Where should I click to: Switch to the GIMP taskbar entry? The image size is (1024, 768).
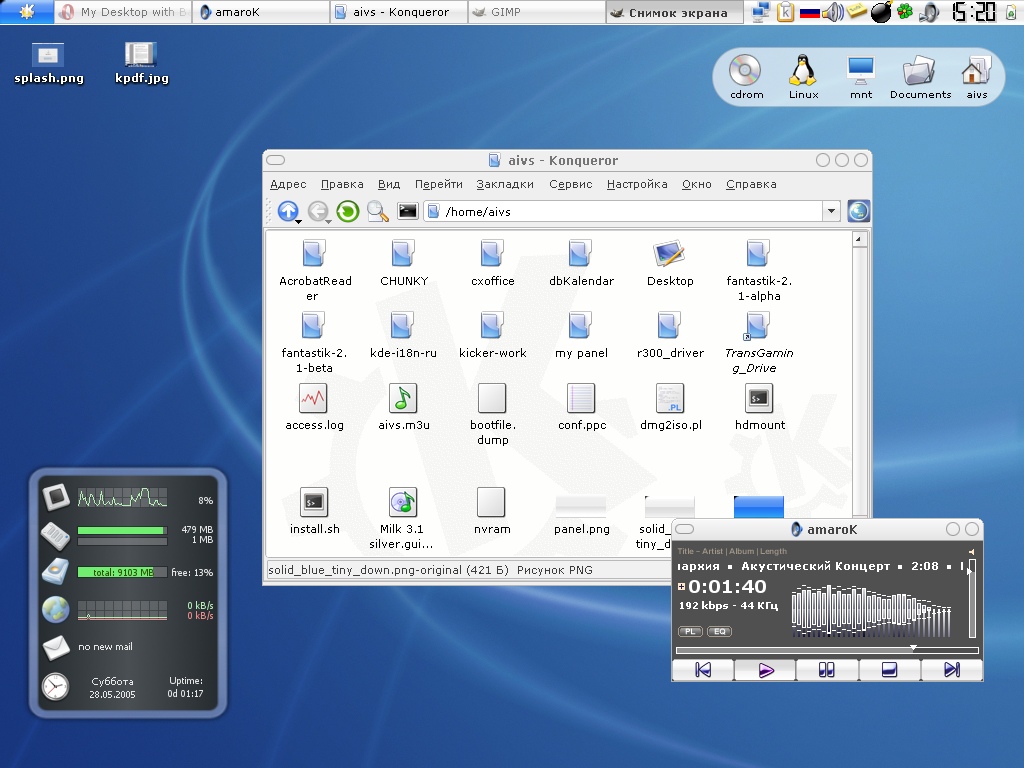537,12
